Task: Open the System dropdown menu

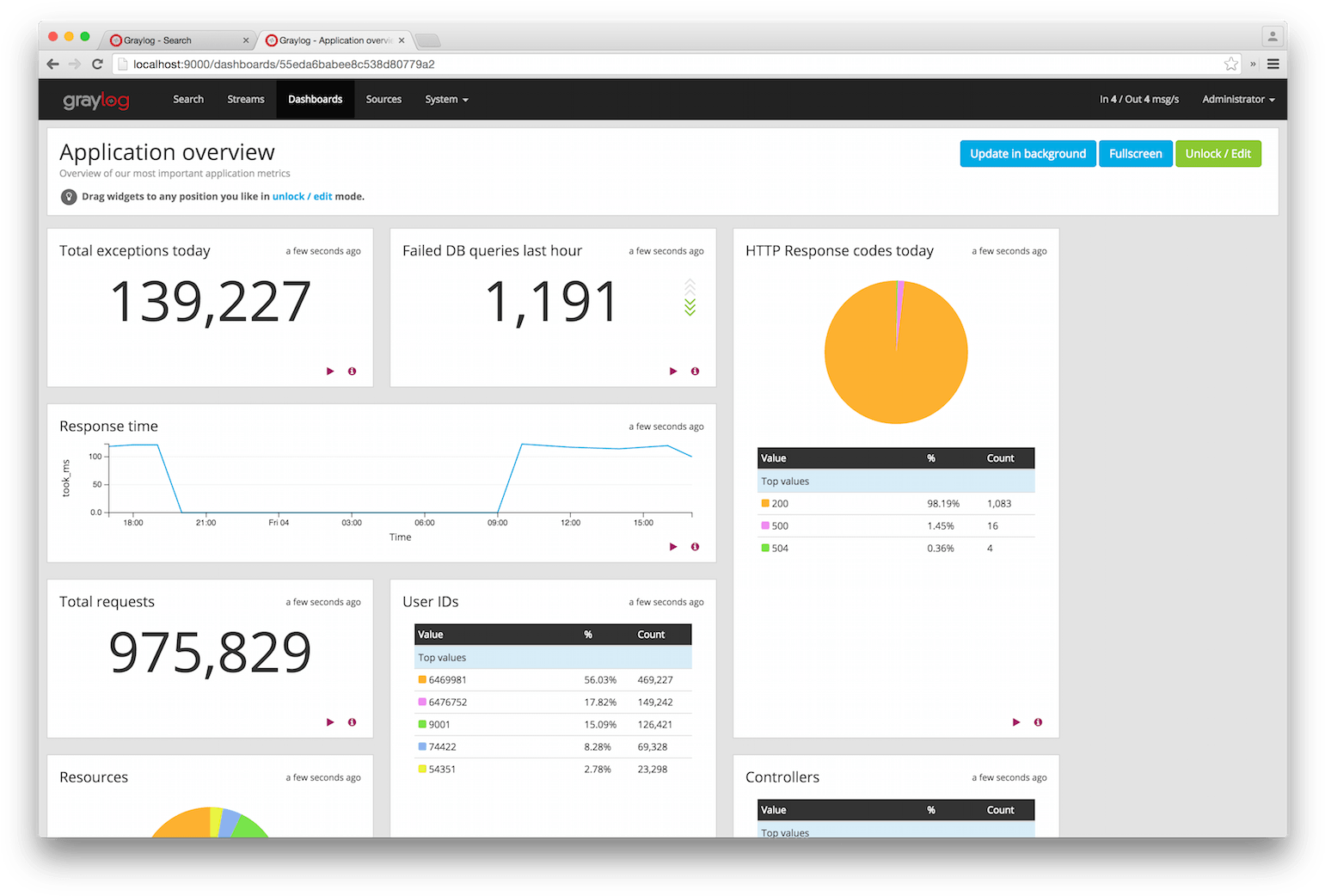Action: pos(446,100)
